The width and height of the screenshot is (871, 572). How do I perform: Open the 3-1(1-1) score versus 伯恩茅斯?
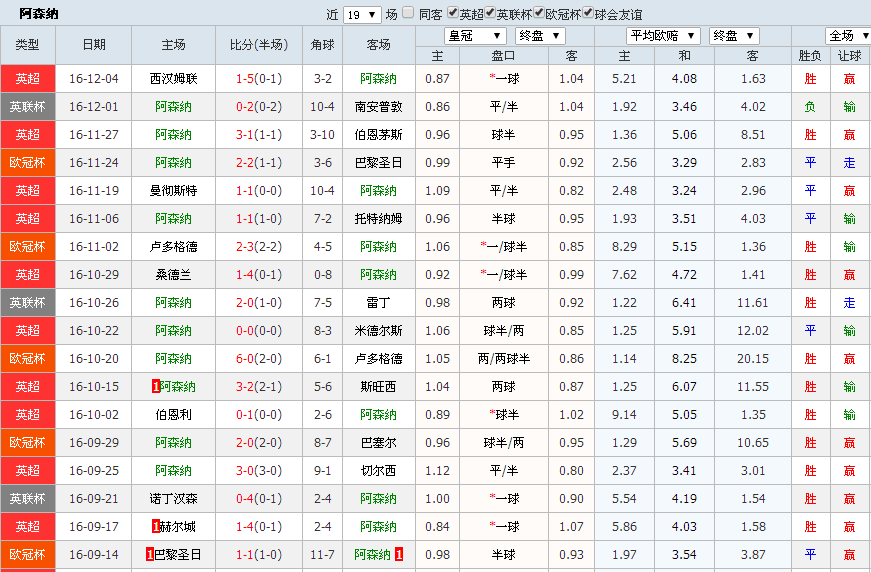(x=259, y=135)
